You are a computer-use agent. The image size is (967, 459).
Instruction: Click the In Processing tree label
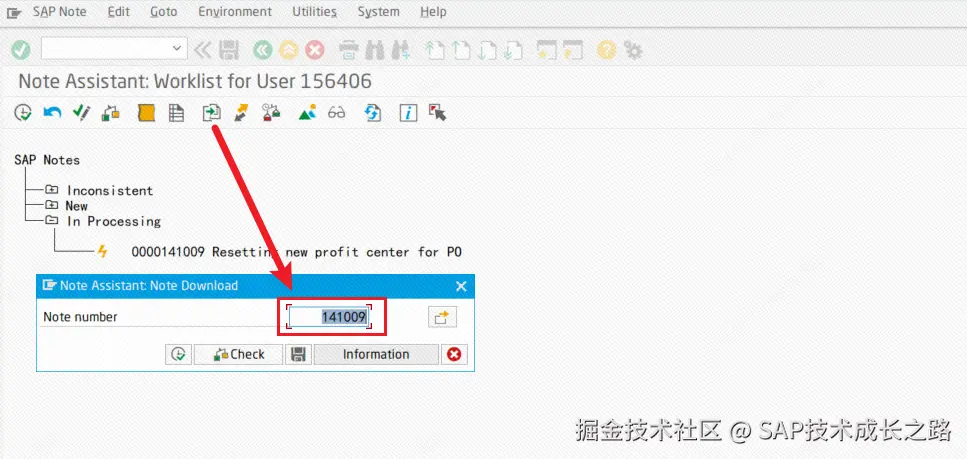tap(113, 221)
